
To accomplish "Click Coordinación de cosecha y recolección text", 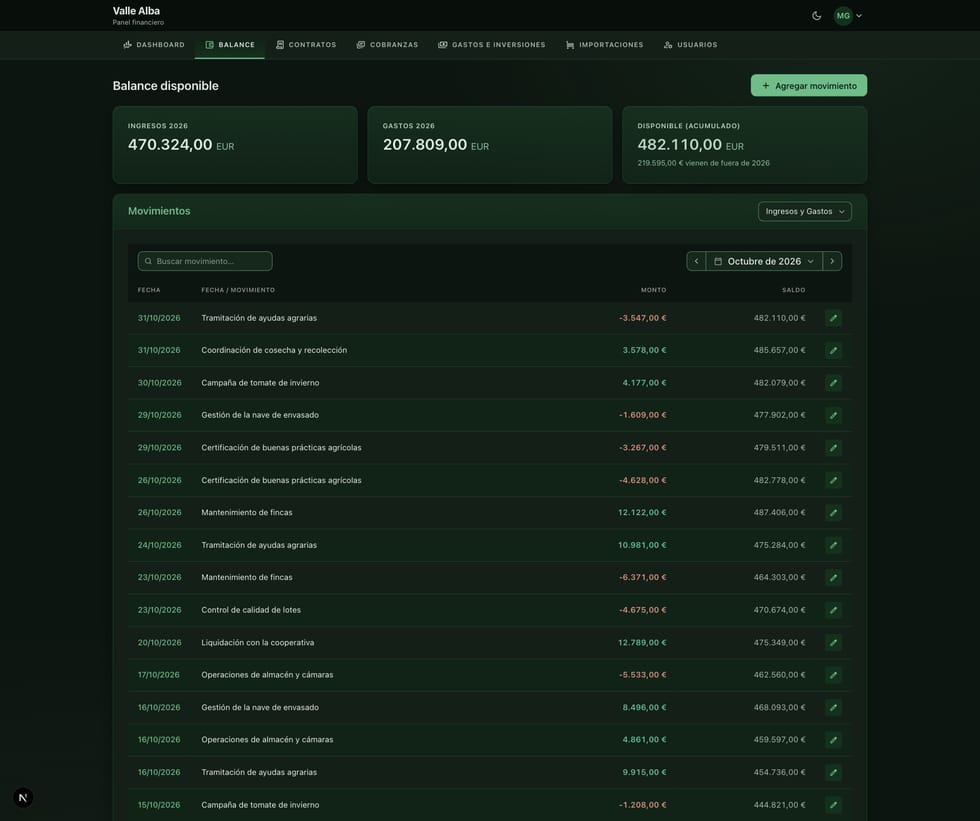I will tap(274, 351).
